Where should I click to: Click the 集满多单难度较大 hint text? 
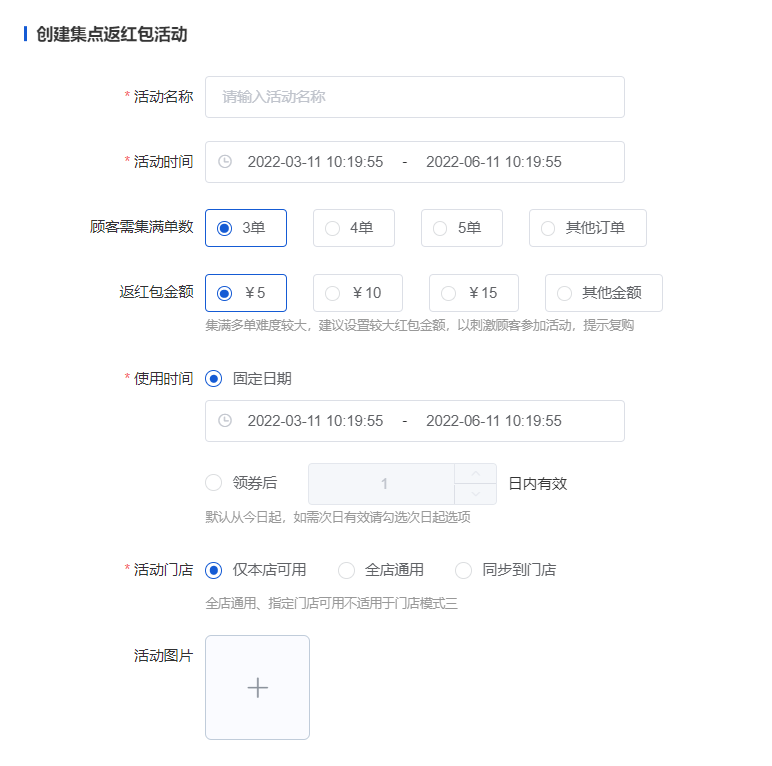point(419,325)
